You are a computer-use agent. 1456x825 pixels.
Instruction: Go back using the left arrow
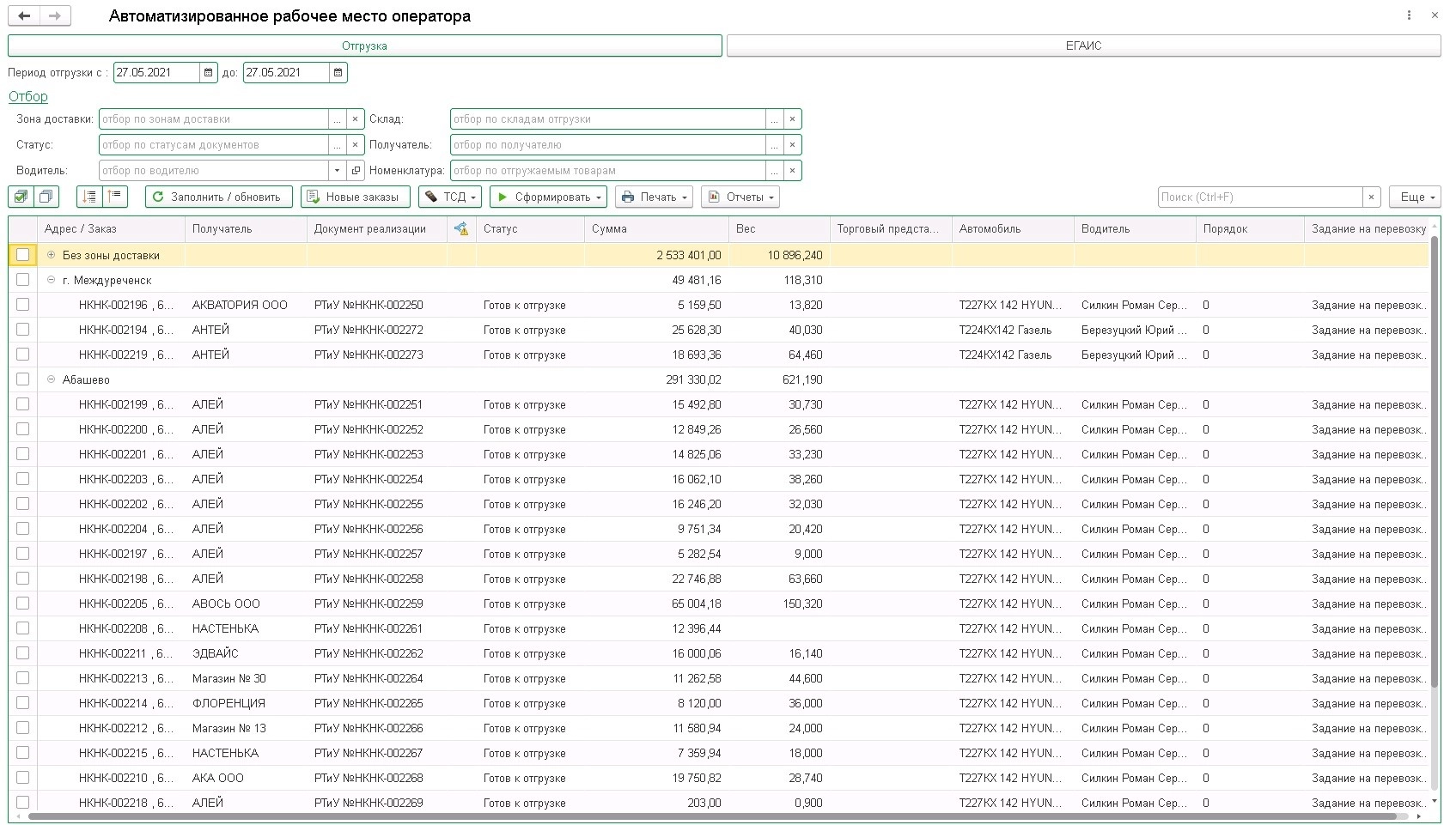24,15
